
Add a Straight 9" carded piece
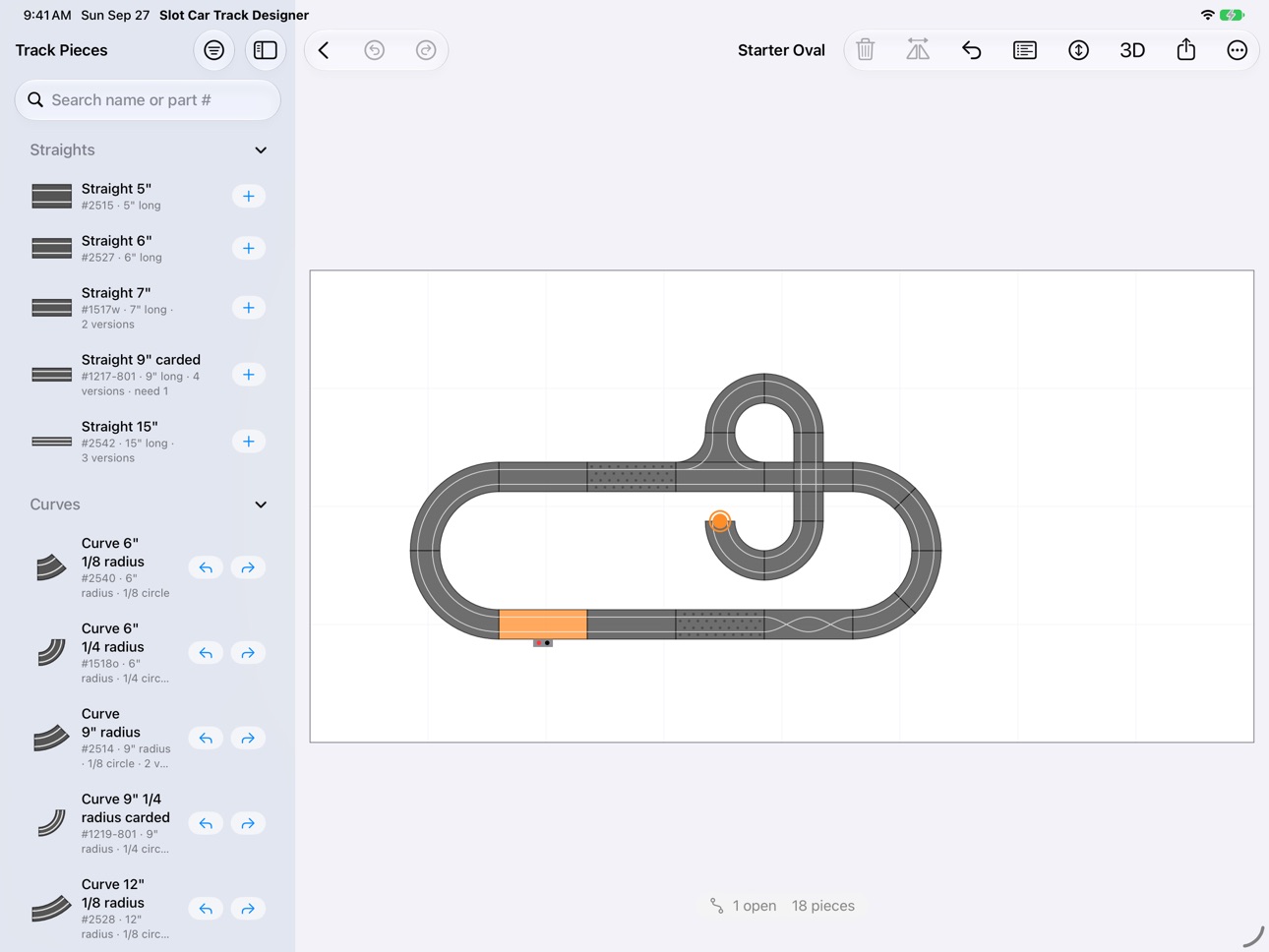pos(249,375)
